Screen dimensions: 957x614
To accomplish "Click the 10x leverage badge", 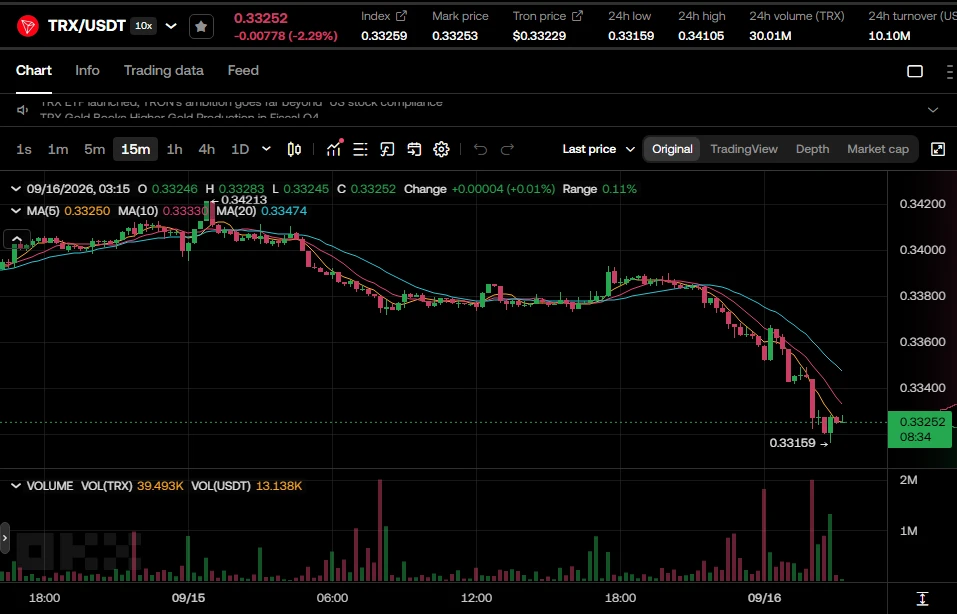I will point(143,26).
